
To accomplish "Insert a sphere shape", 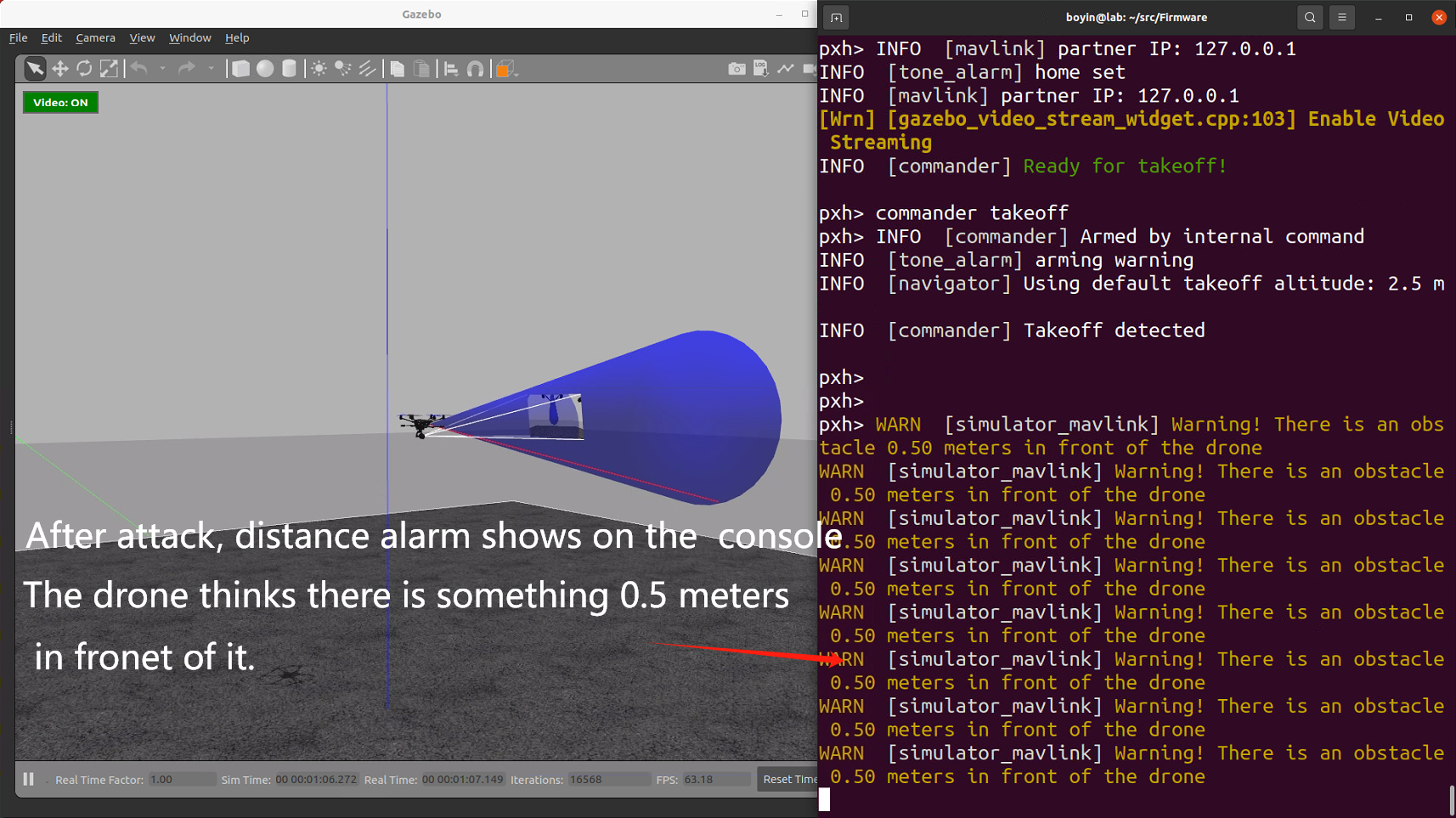I will [x=265, y=69].
